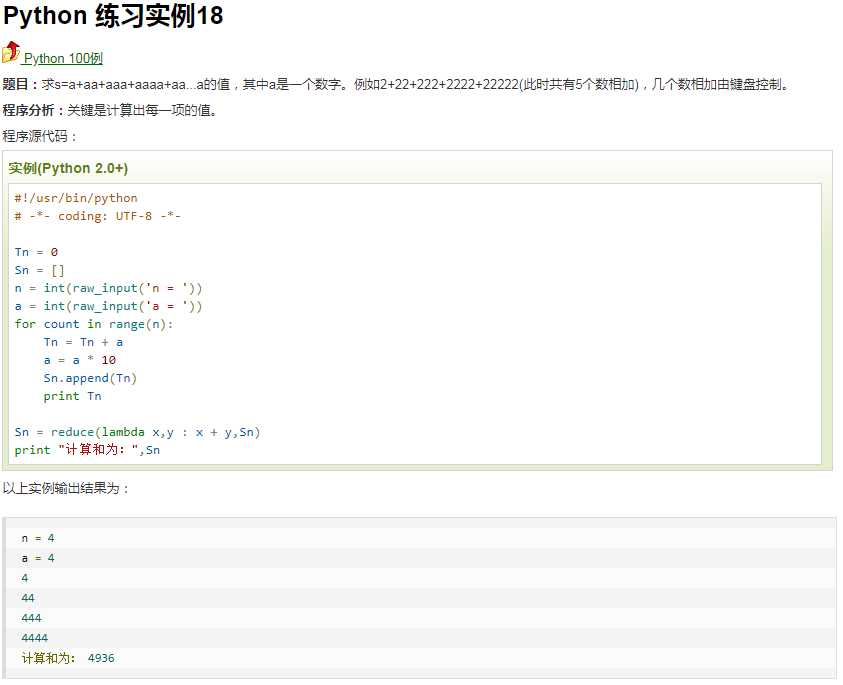Click the line "print "计算和为：",Sn"
843x685 pixels.
[x=87, y=450]
